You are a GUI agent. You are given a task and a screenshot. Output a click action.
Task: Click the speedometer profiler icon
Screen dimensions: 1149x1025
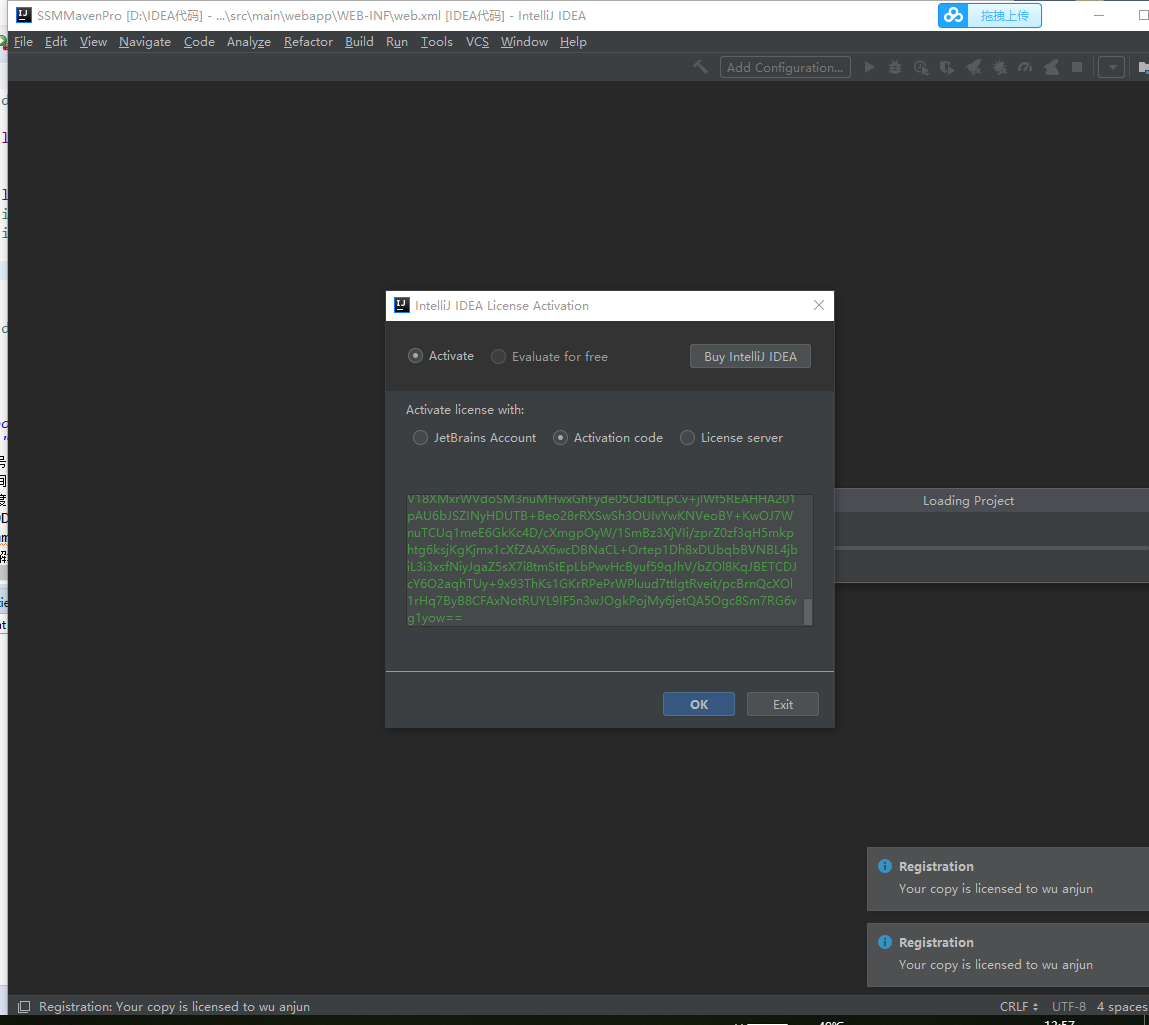pos(1025,67)
